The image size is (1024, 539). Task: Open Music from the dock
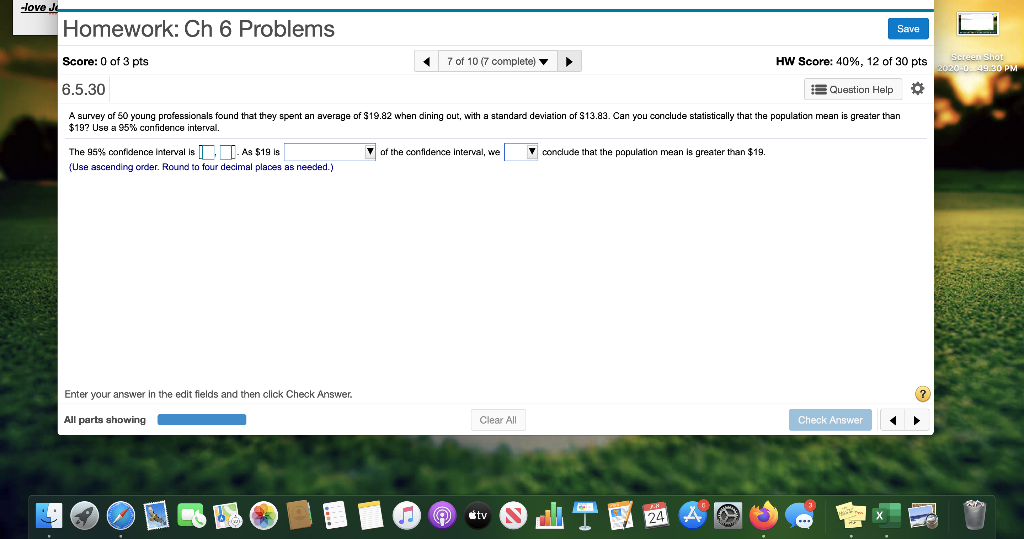406,515
